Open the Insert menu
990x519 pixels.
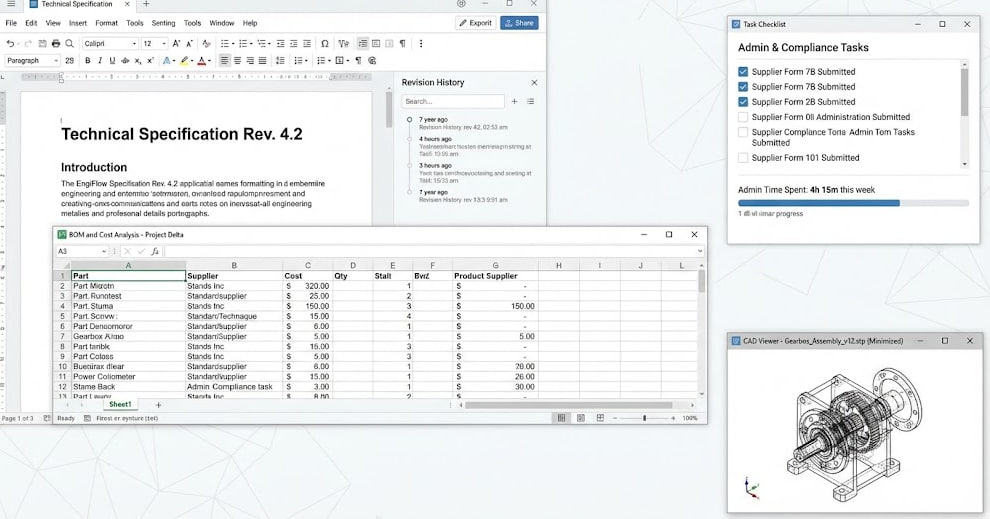(78, 23)
